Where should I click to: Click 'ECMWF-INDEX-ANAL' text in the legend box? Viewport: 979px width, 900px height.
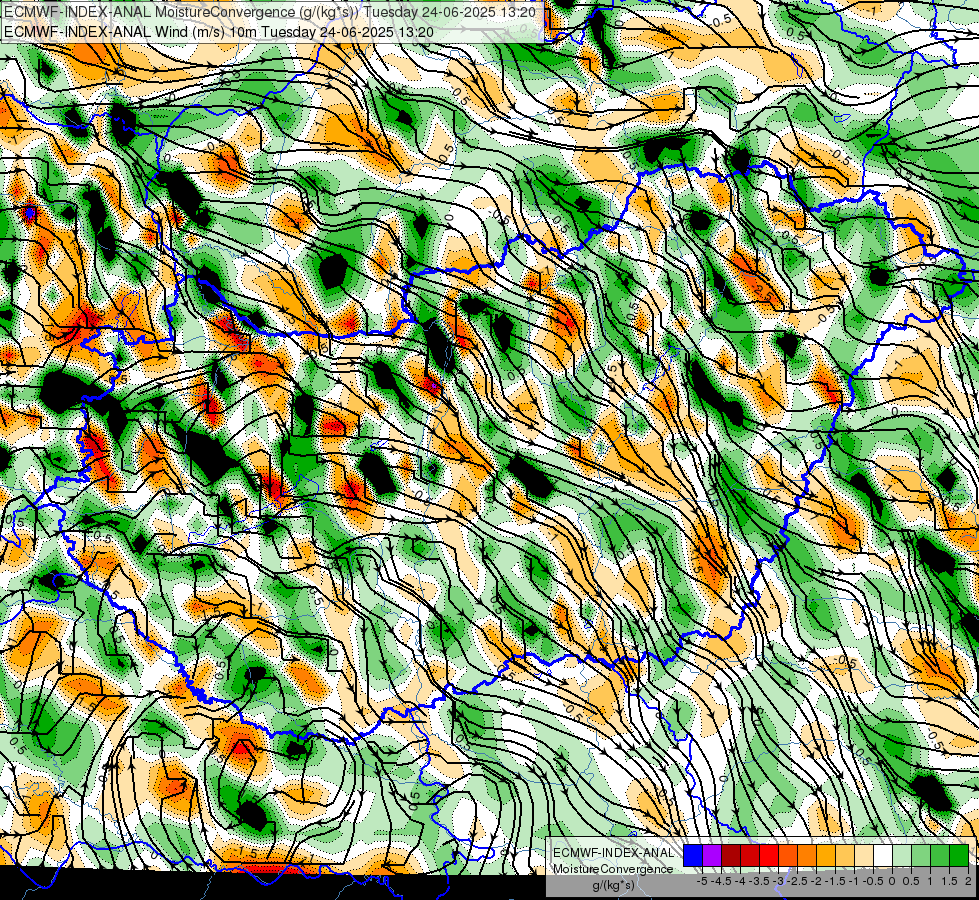click(613, 853)
